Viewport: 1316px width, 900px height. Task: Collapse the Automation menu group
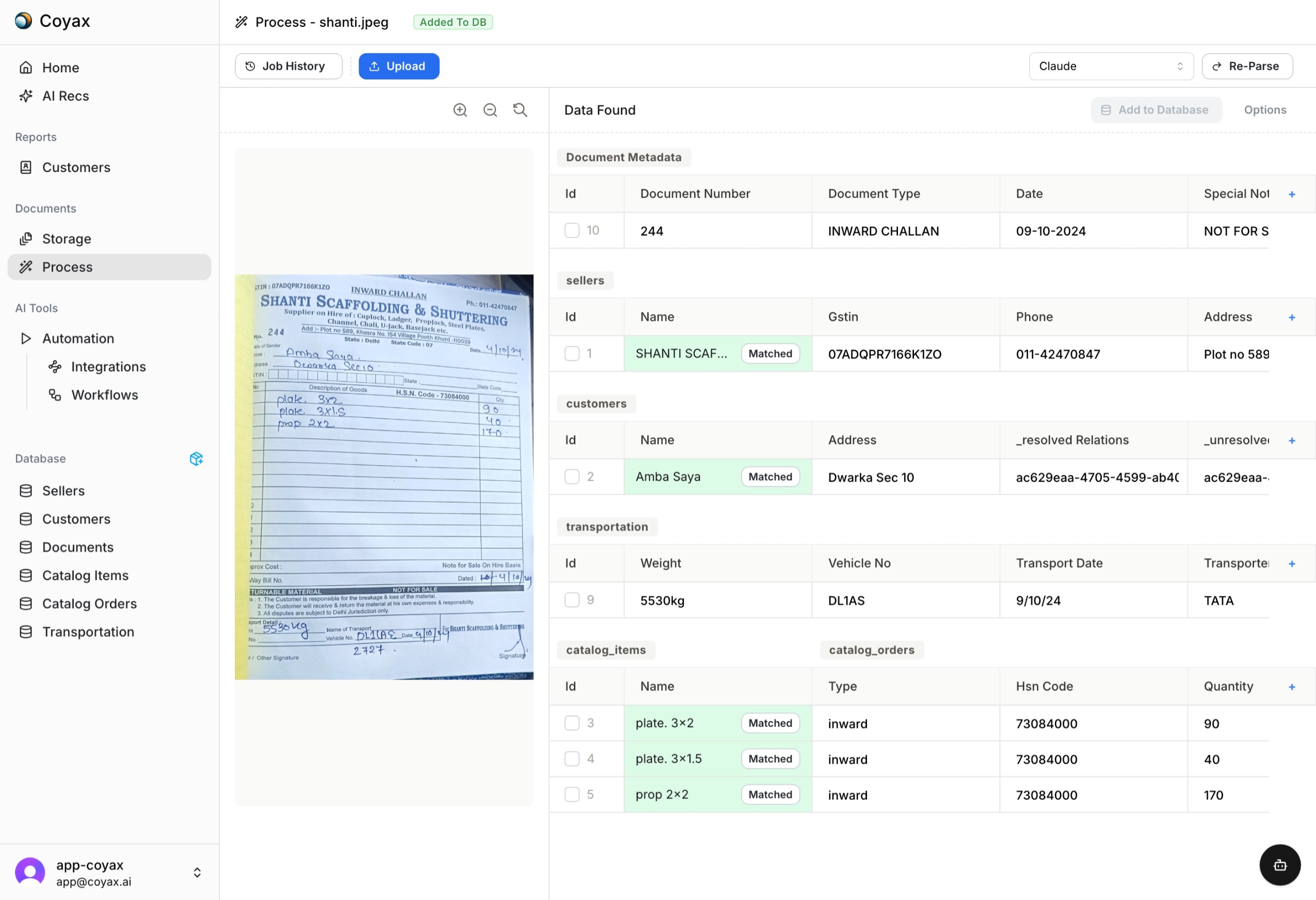(25, 339)
